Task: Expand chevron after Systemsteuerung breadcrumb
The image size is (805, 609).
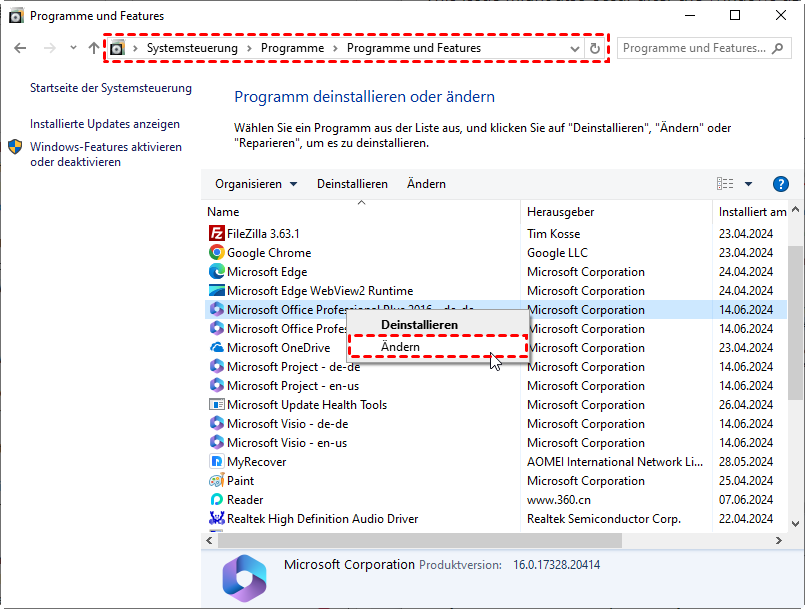Action: pyautogui.click(x=249, y=48)
